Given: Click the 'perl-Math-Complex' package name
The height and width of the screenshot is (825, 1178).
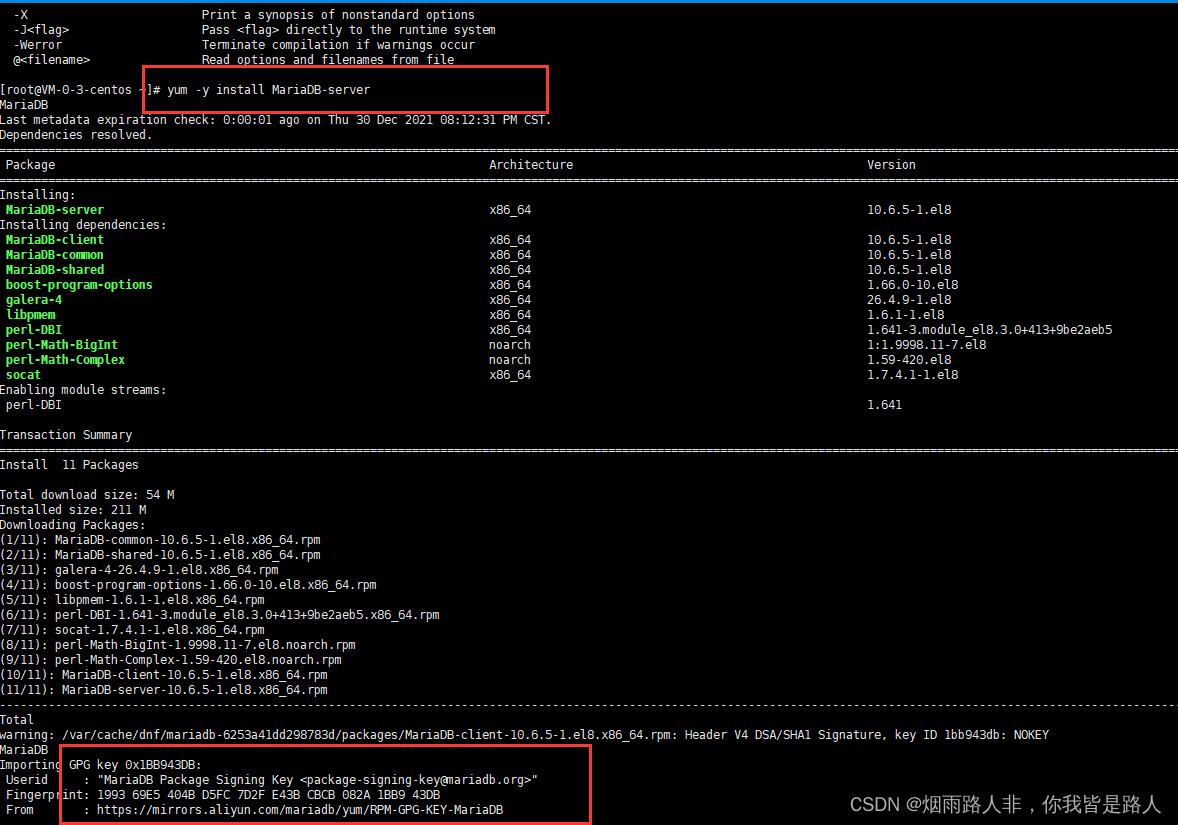Looking at the screenshot, I should [x=65, y=360].
